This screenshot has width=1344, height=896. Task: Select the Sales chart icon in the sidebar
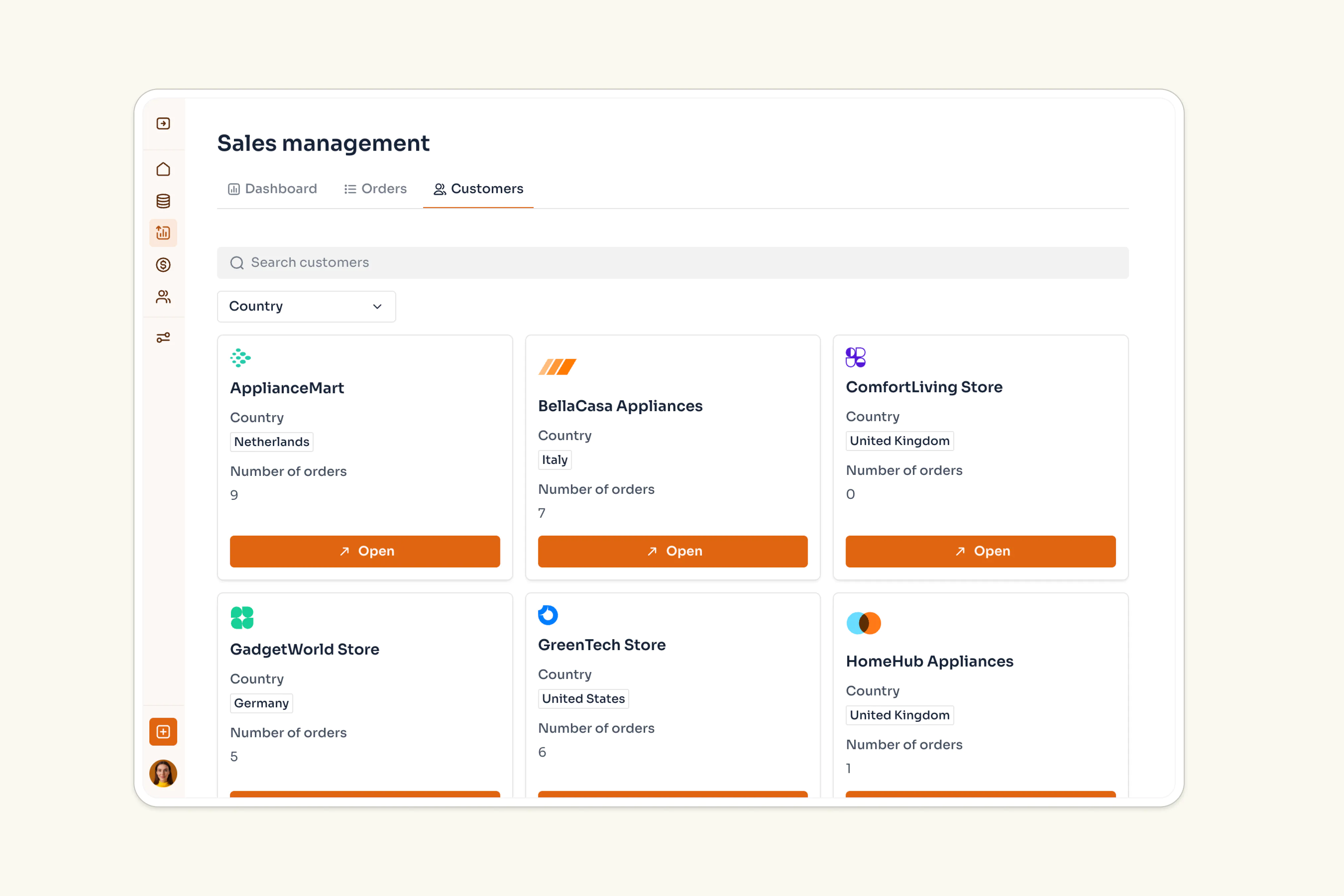click(163, 233)
